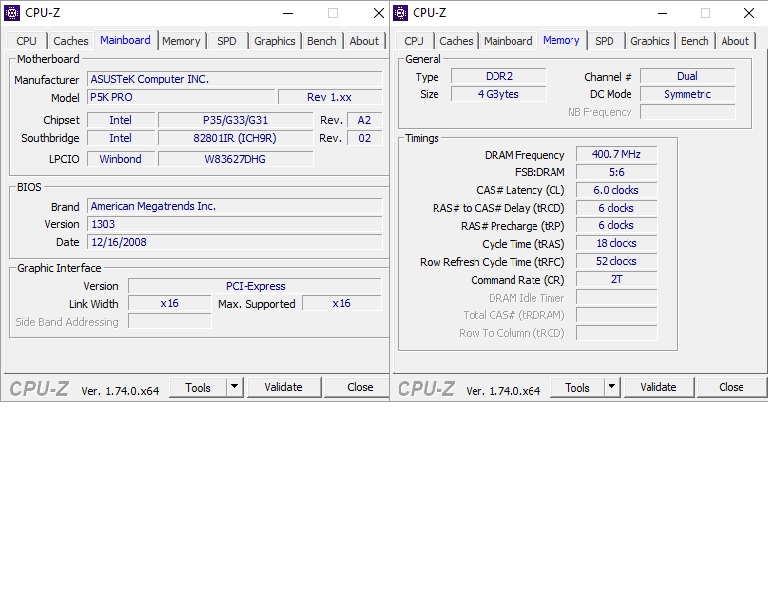Click the Link Width x16 value
Image resolution: width=768 pixels, height=614 pixels.
point(169,304)
